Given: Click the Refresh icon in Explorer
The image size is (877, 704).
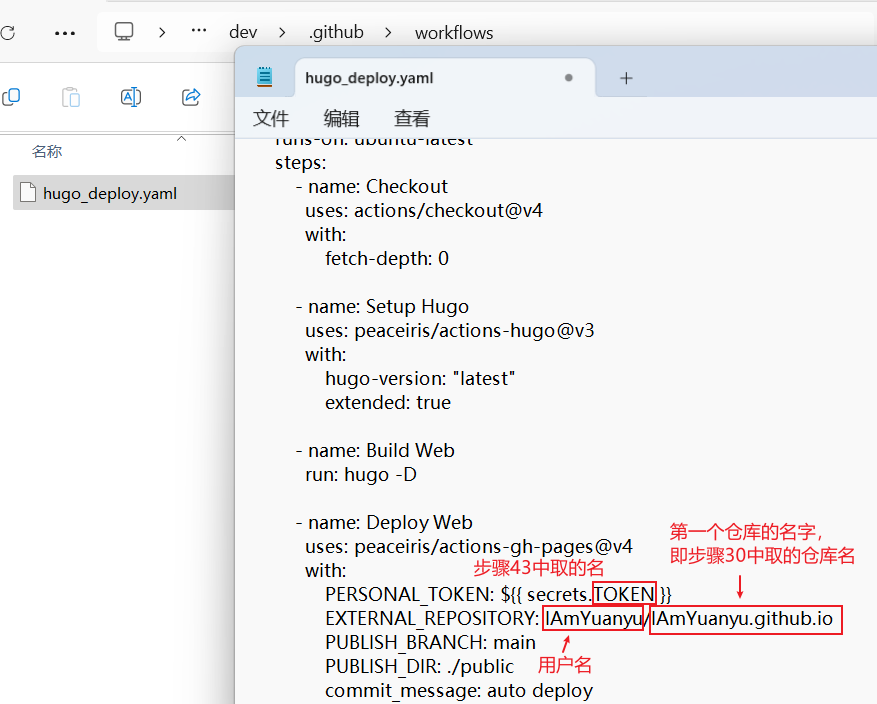Looking at the screenshot, I should [x=7, y=32].
